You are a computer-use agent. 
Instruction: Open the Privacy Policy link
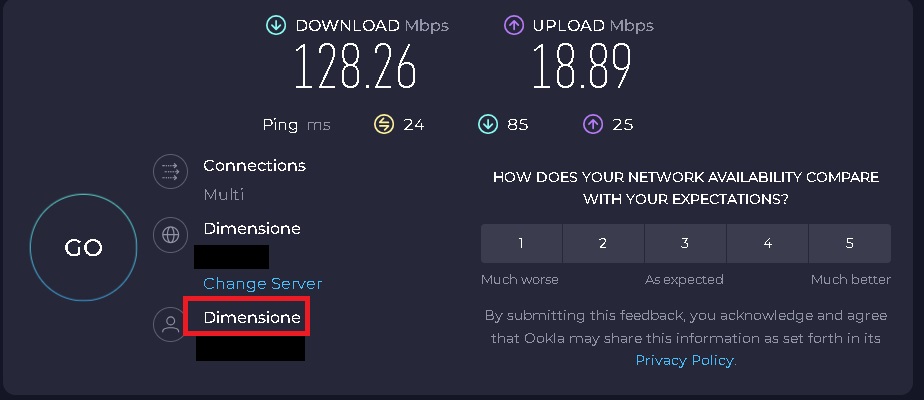(684, 360)
